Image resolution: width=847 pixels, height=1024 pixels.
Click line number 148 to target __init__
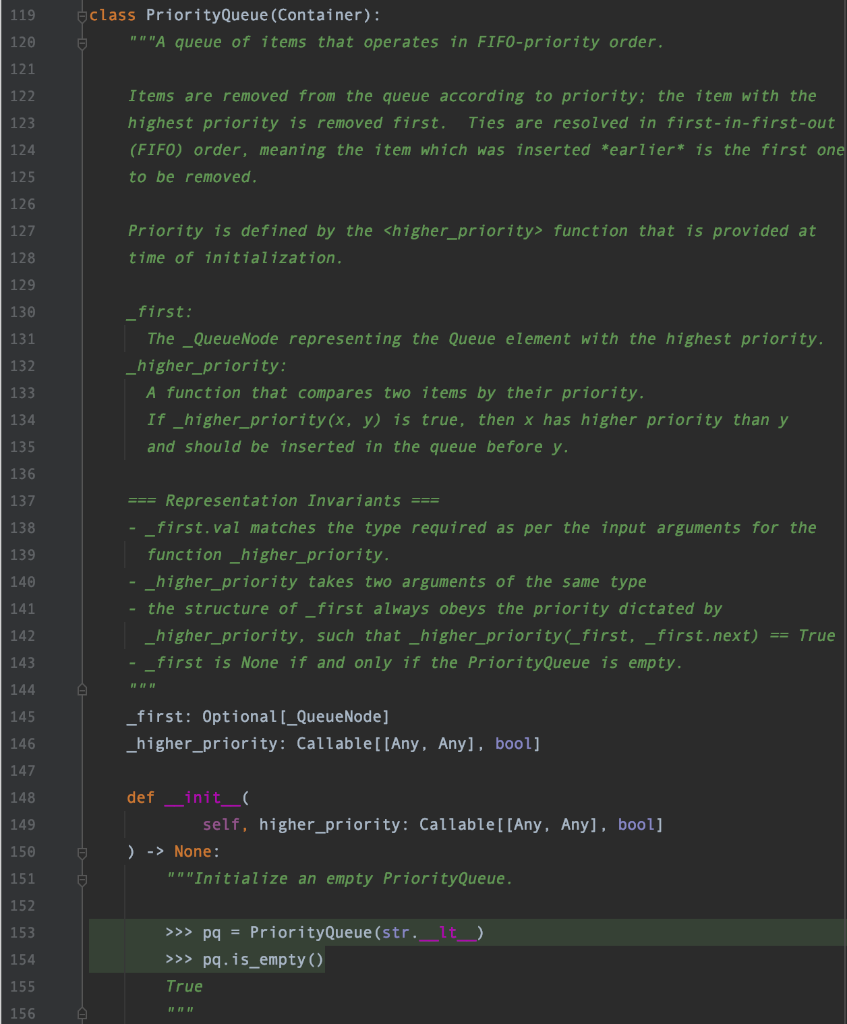pyautogui.click(x=22, y=797)
